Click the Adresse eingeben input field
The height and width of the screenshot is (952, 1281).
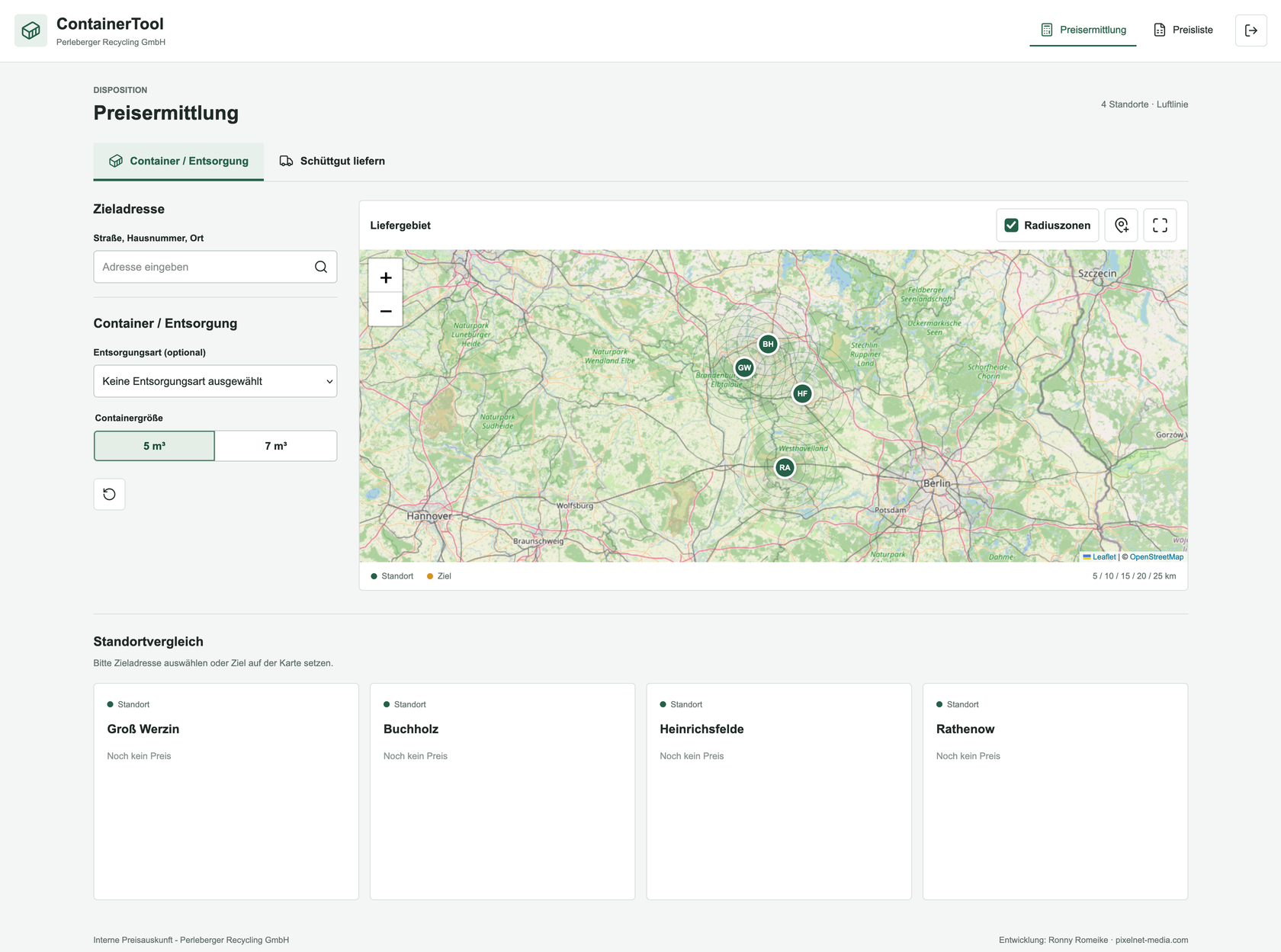[215, 267]
